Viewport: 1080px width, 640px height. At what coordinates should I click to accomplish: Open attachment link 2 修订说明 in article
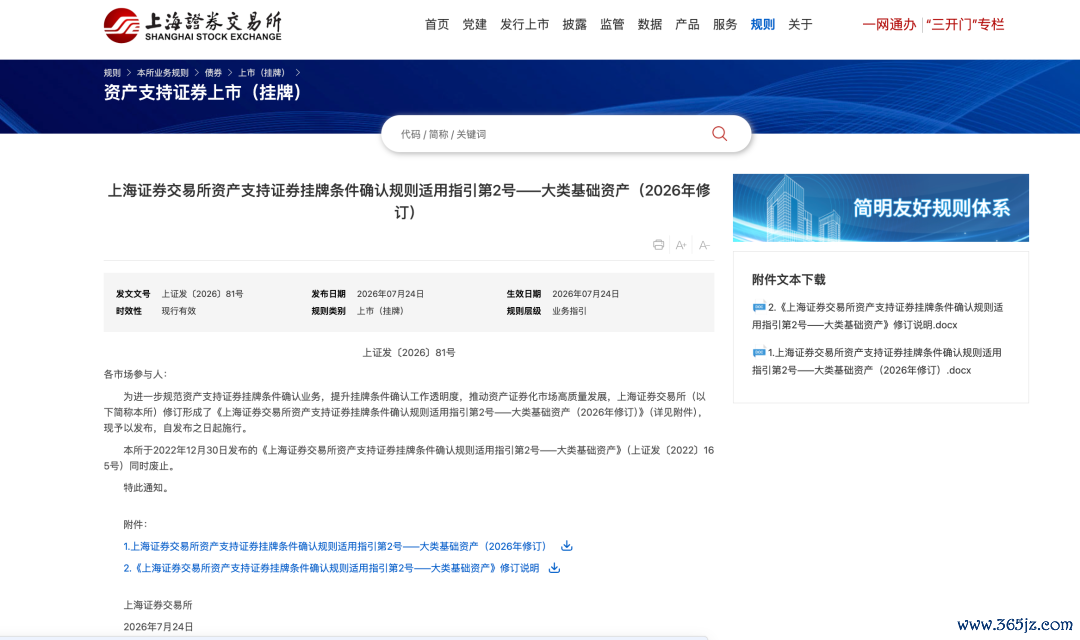[331, 568]
